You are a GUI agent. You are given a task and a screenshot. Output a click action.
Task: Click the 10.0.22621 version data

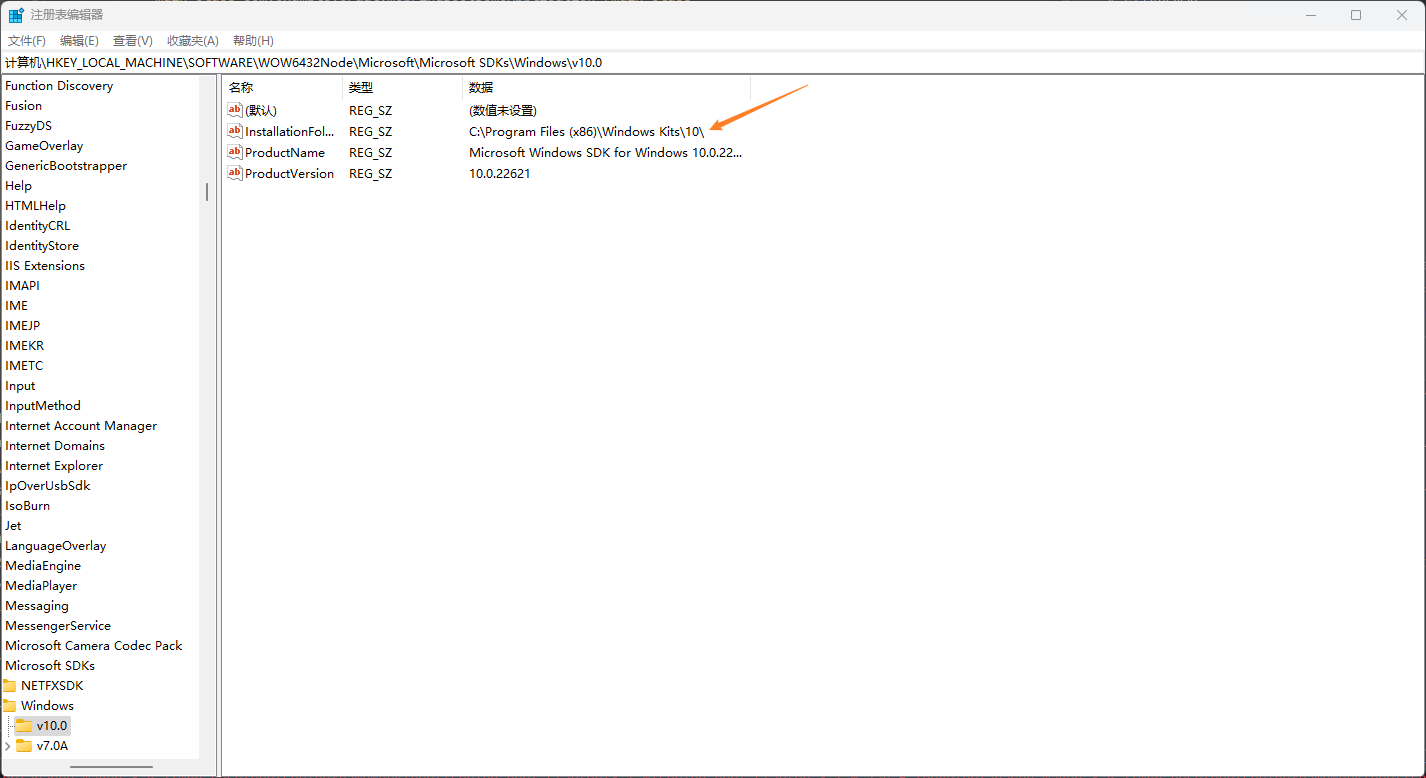[x=500, y=174]
